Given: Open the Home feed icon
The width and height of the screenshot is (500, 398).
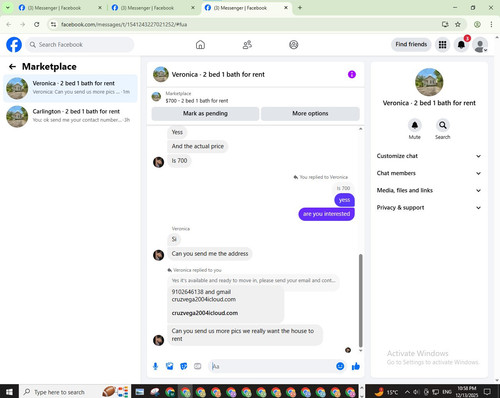Looking at the screenshot, I should click(200, 45).
